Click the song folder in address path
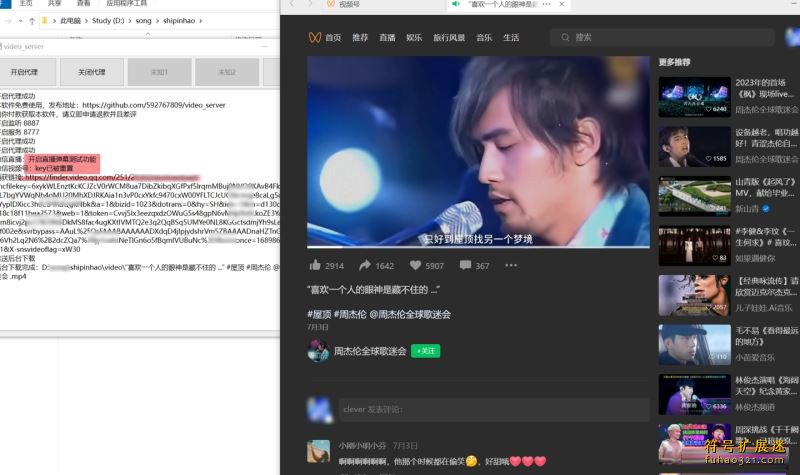The image size is (800, 475). pyautogui.click(x=143, y=21)
